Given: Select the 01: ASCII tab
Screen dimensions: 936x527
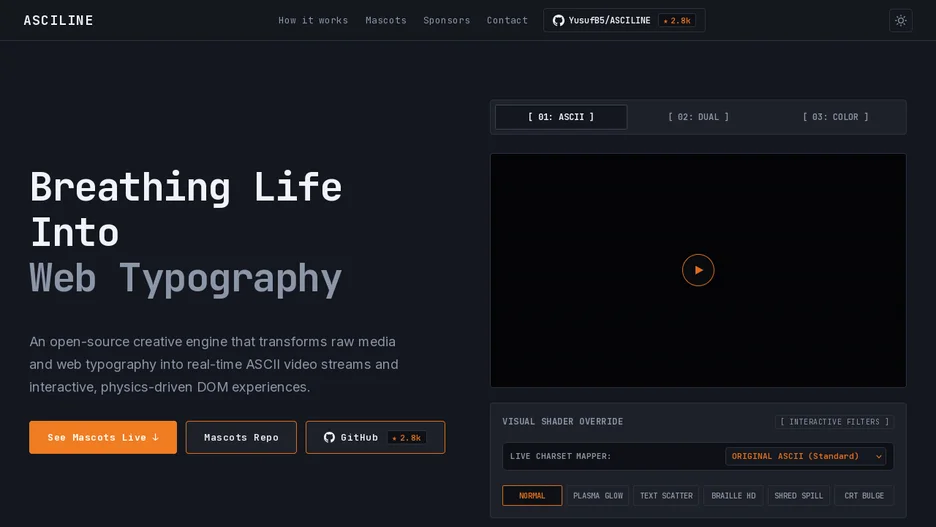Looking at the screenshot, I should (561, 117).
